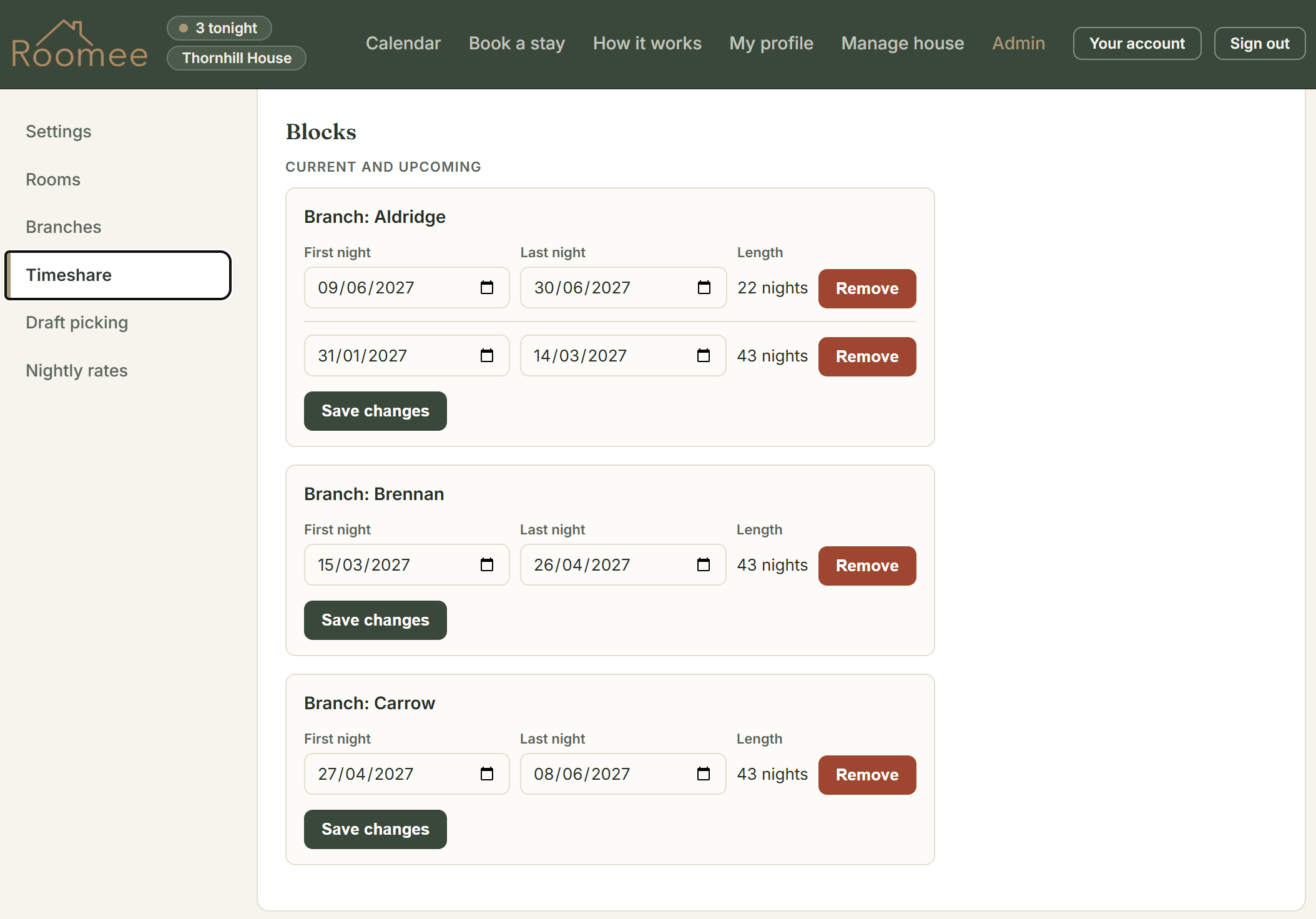Image resolution: width=1316 pixels, height=919 pixels.
Task: Open the Admin section
Action: tap(1019, 43)
